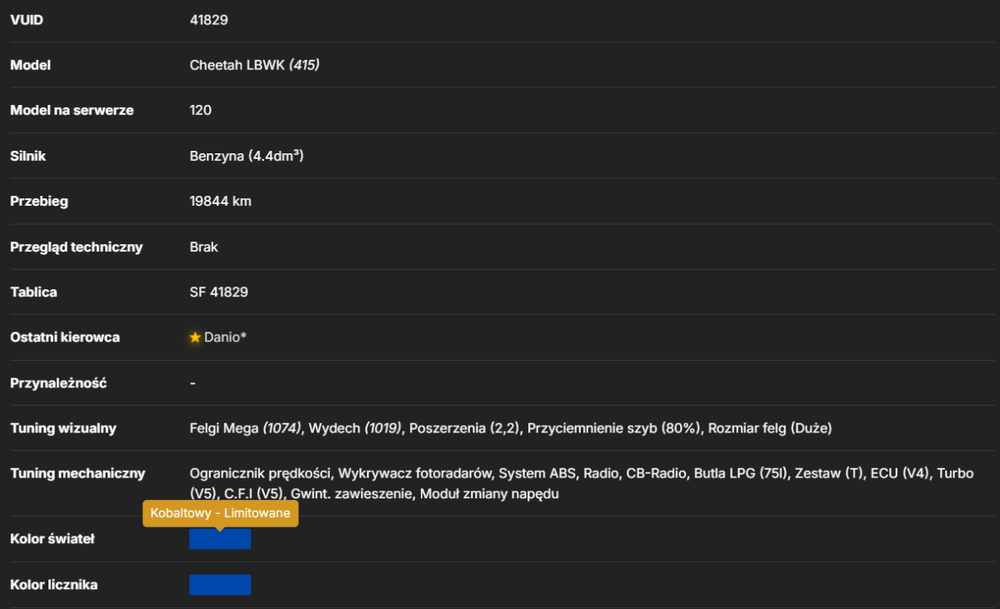Image resolution: width=1000 pixels, height=609 pixels.
Task: Click the Felgi Mega (1074) tuning entry
Action: (x=245, y=429)
